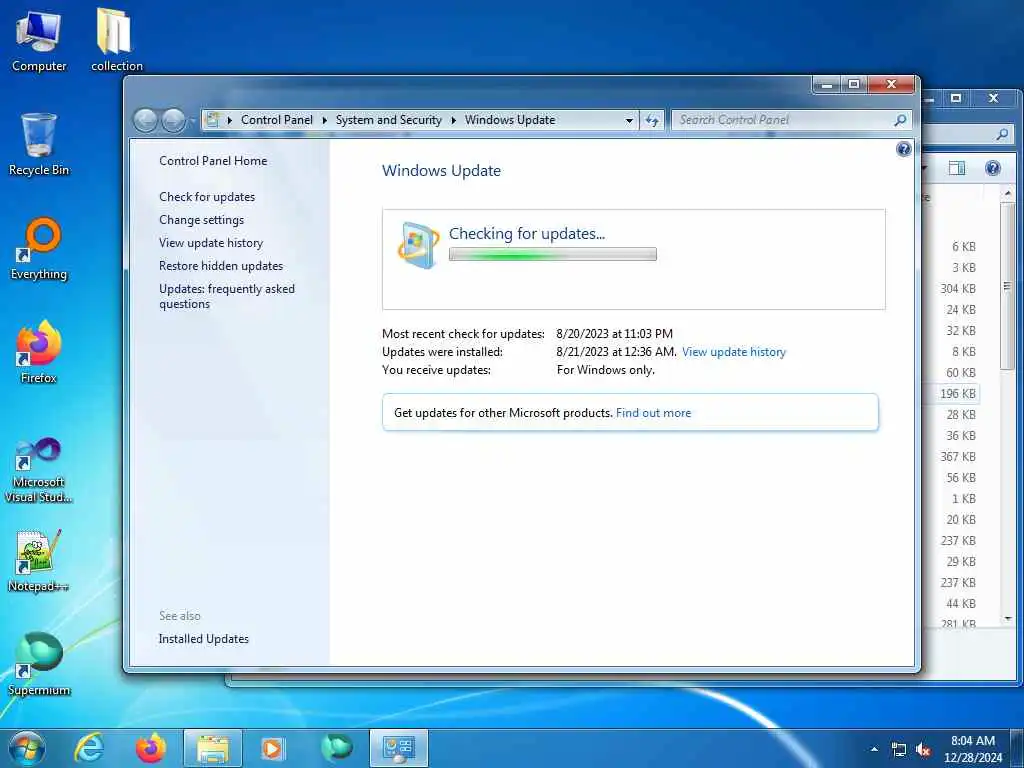Image resolution: width=1024 pixels, height=768 pixels.
Task: Go forward using the navigation forward arrow
Action: pyautogui.click(x=173, y=120)
